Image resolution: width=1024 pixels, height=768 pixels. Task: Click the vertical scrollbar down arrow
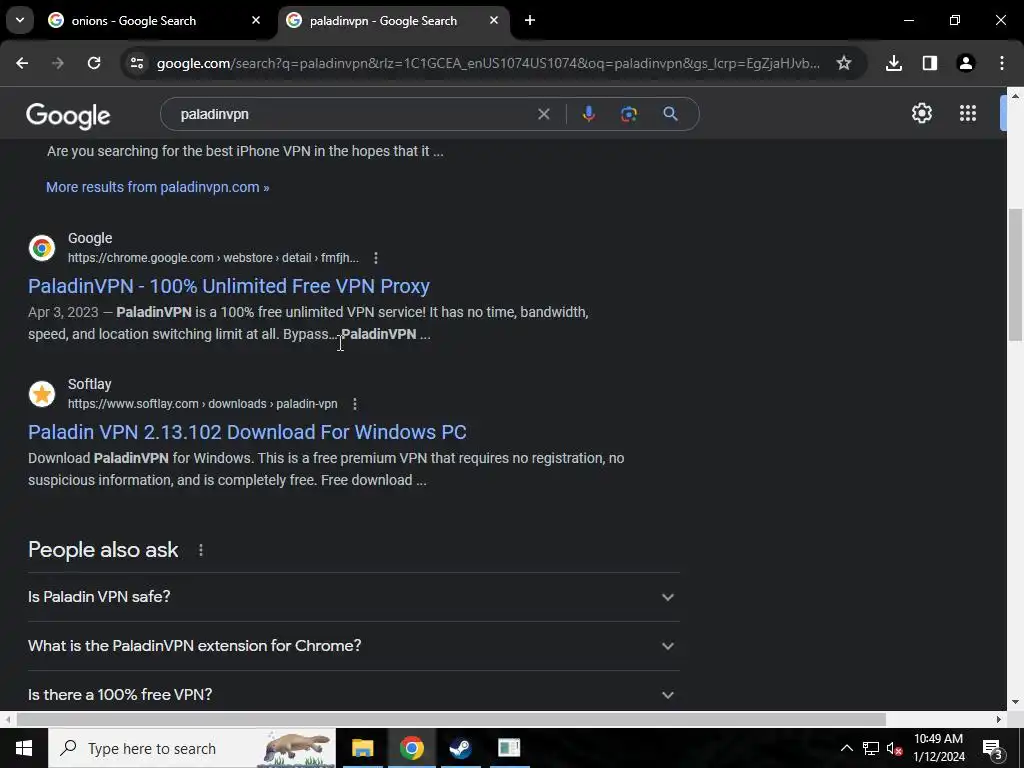[x=1015, y=703]
